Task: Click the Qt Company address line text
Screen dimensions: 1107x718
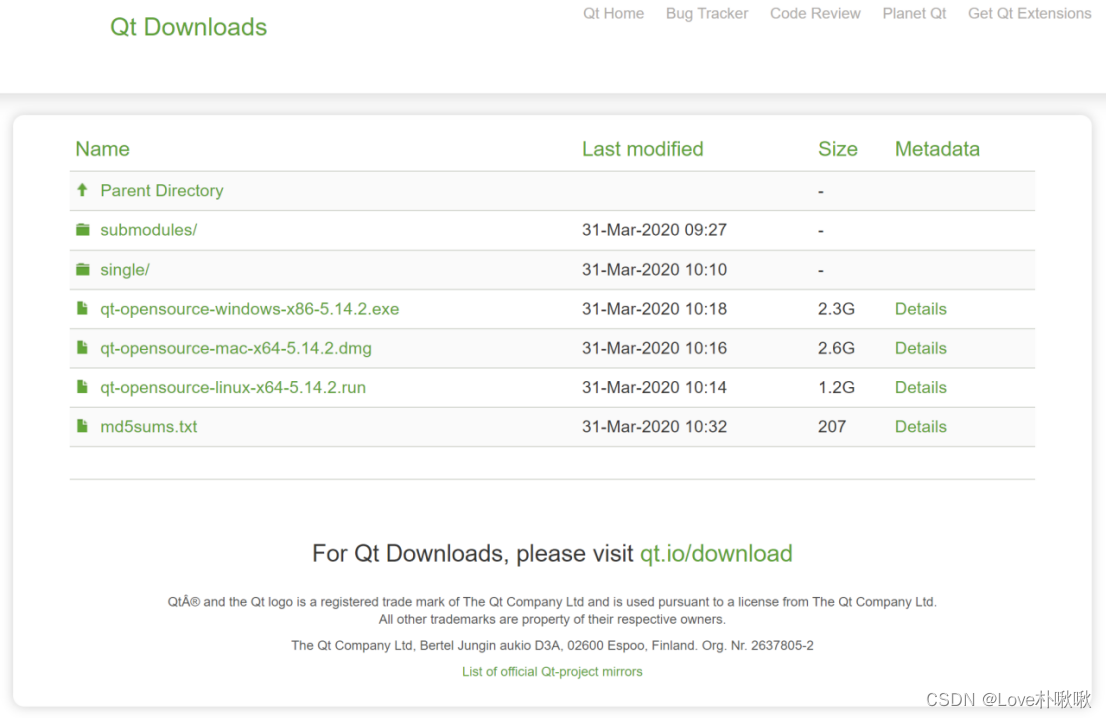Action: (552, 645)
